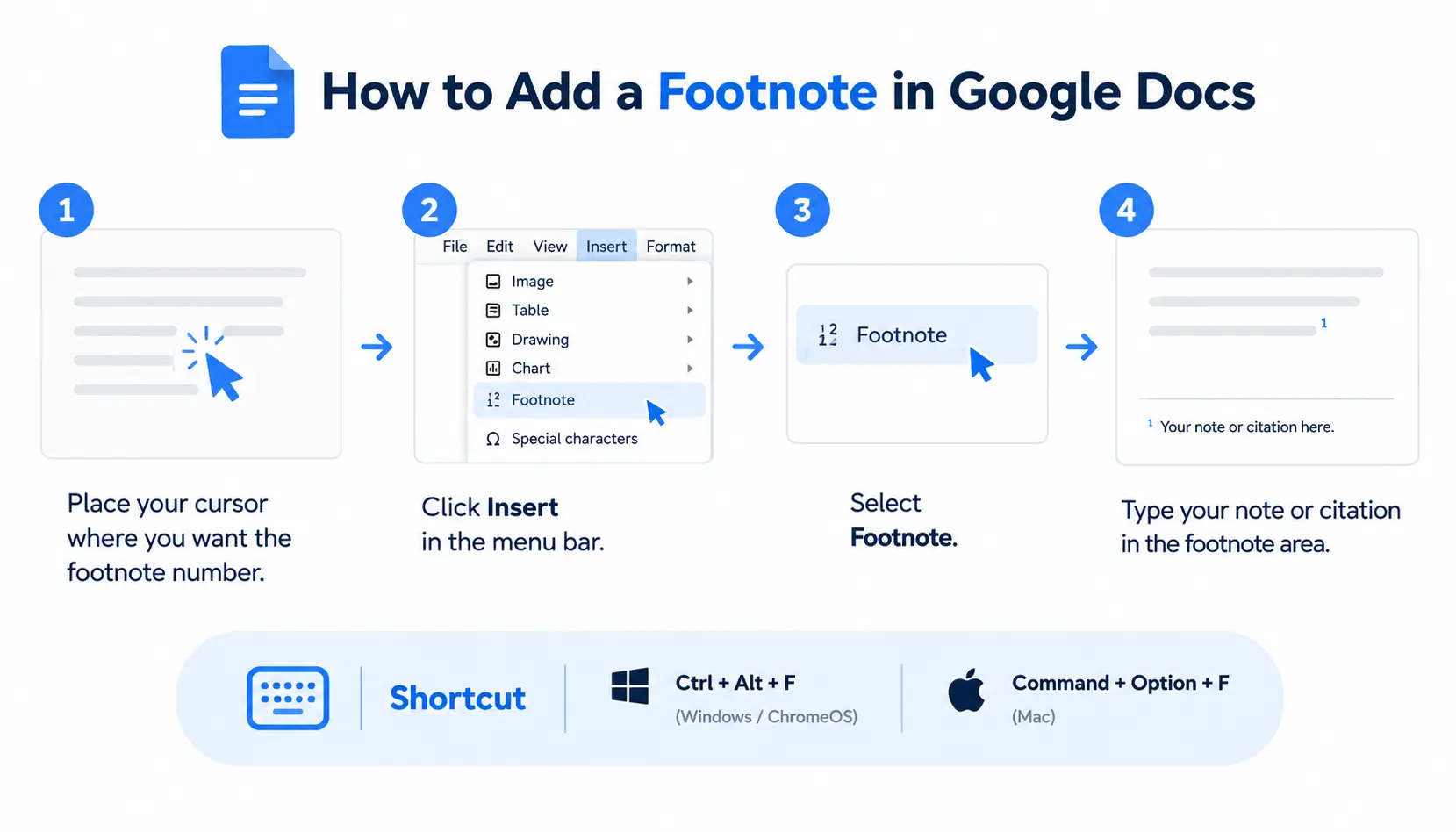Click the '(Mac)' caption

(x=1033, y=716)
